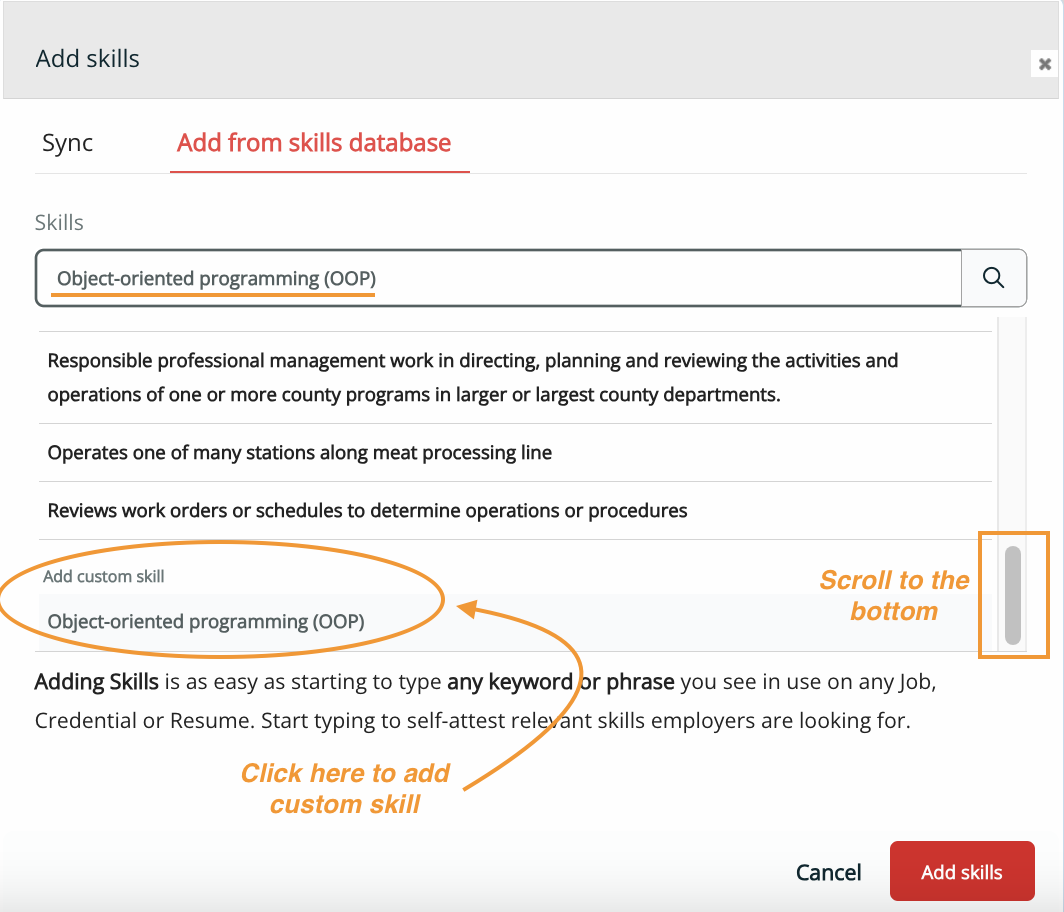Viewport: 1064px width, 912px height.
Task: Click the Add custom skill section header
Action: pos(104,576)
